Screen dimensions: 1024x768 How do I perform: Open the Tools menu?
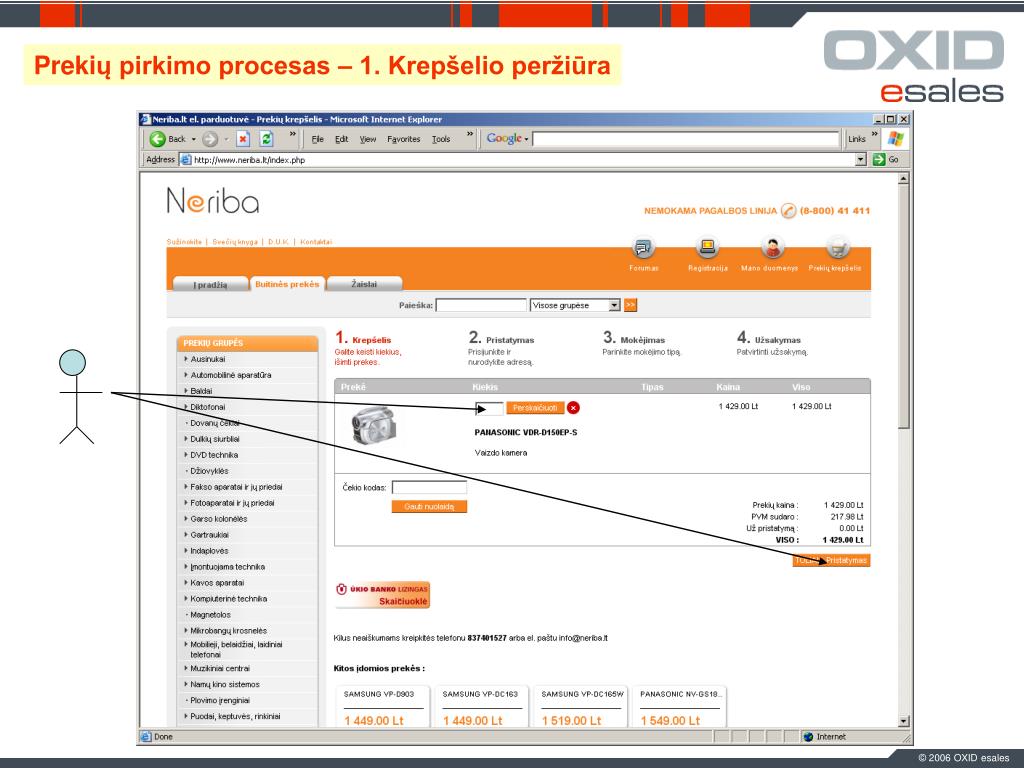(x=441, y=139)
